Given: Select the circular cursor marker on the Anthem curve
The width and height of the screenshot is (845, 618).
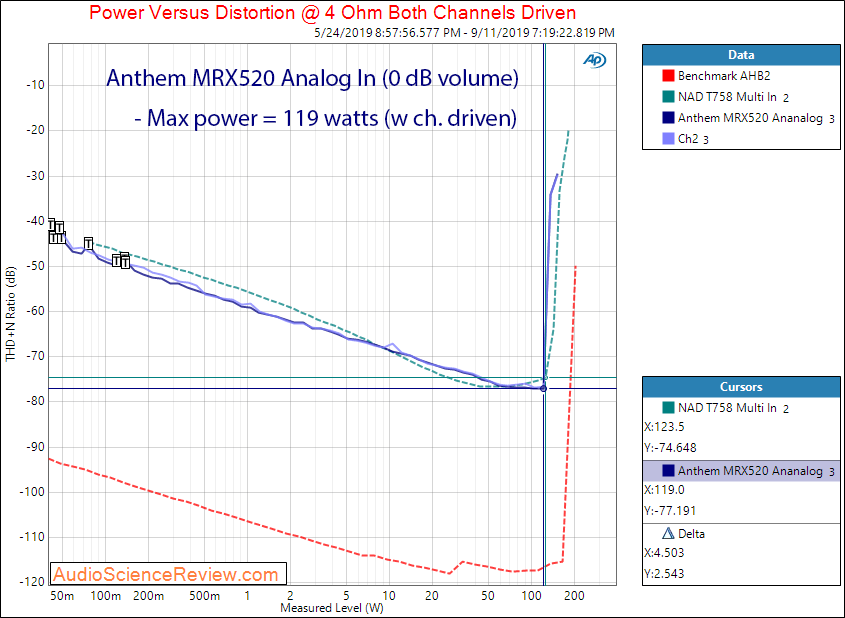Looking at the screenshot, I should pos(543,388).
